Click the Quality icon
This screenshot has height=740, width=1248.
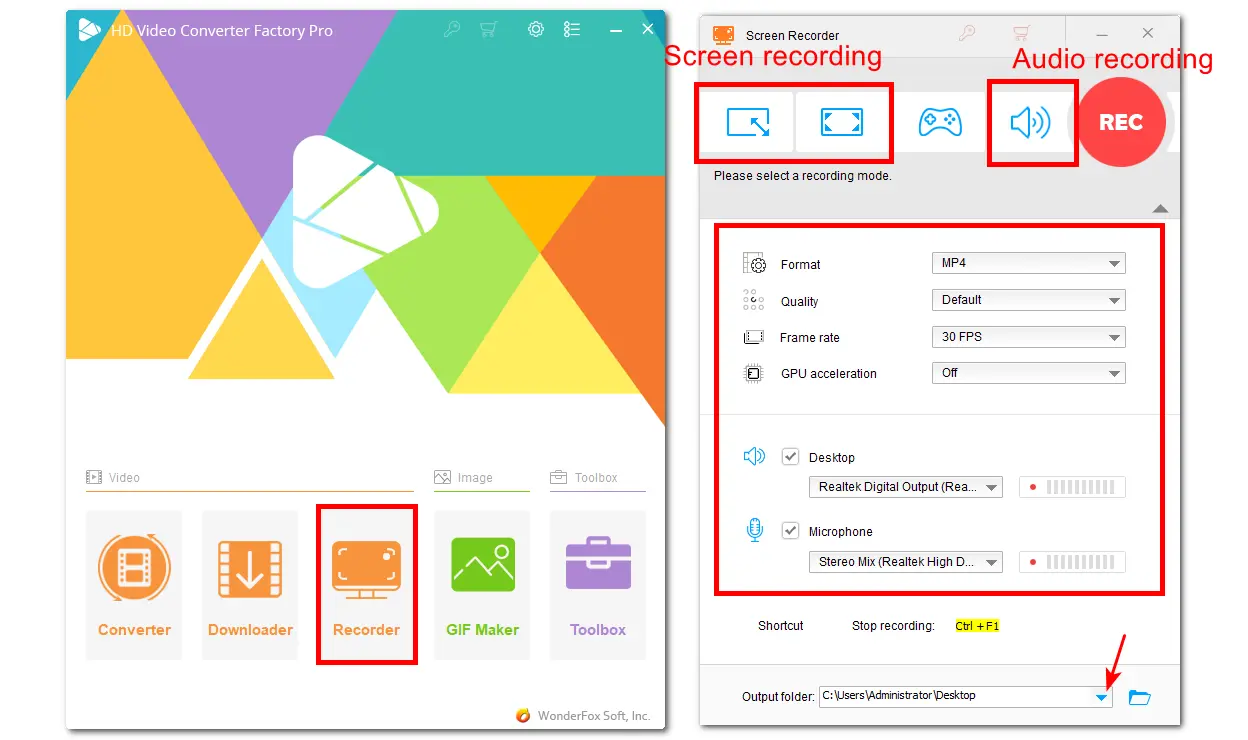(753, 300)
